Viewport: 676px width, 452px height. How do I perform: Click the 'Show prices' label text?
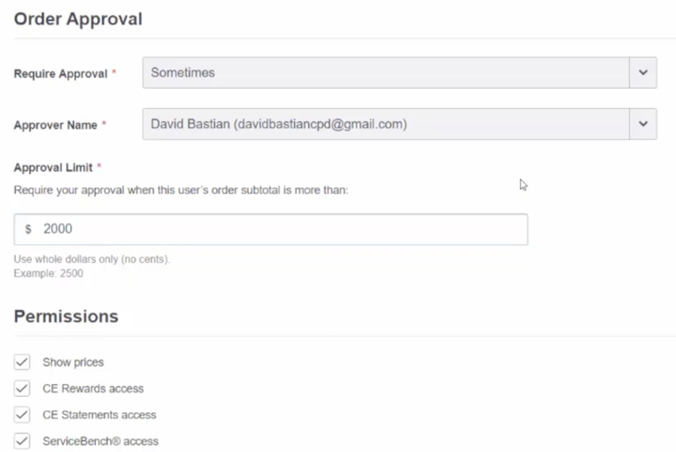click(73, 362)
